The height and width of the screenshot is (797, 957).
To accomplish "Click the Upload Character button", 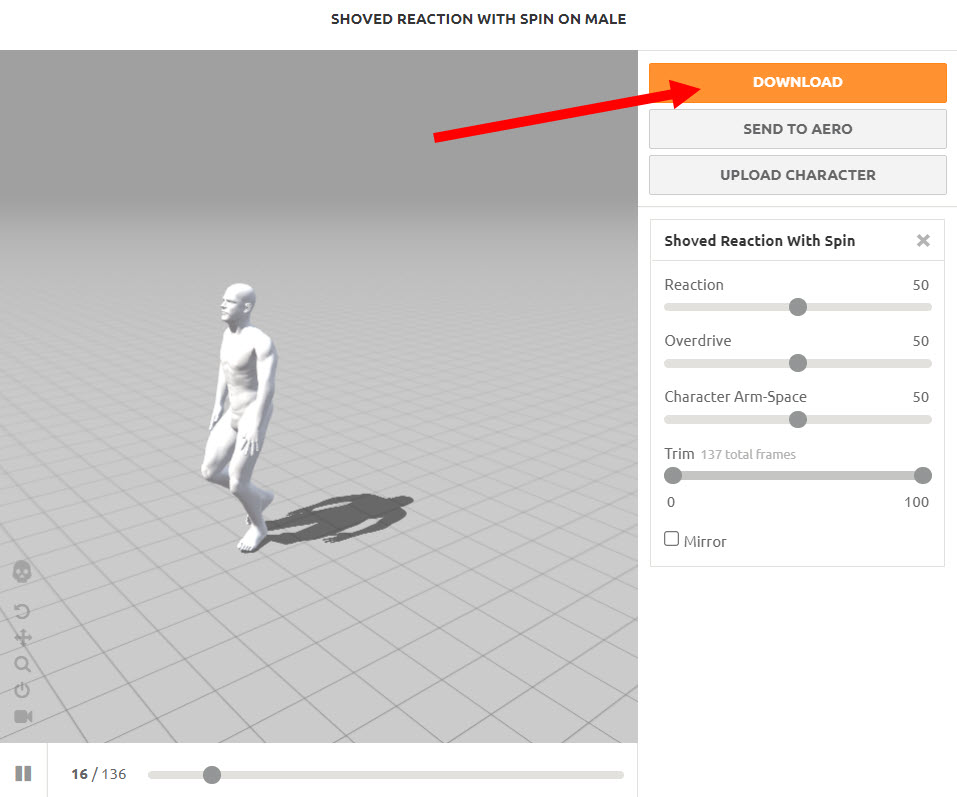I will [798, 175].
